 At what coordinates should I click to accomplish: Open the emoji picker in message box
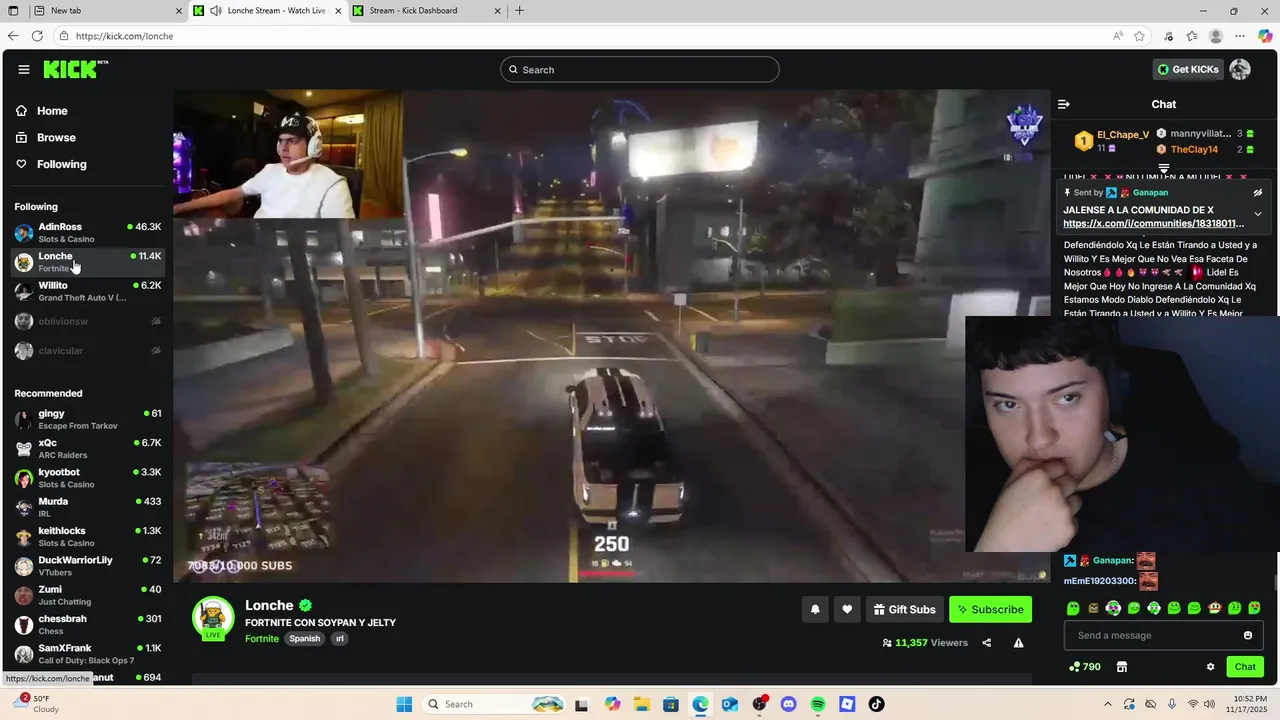1248,635
